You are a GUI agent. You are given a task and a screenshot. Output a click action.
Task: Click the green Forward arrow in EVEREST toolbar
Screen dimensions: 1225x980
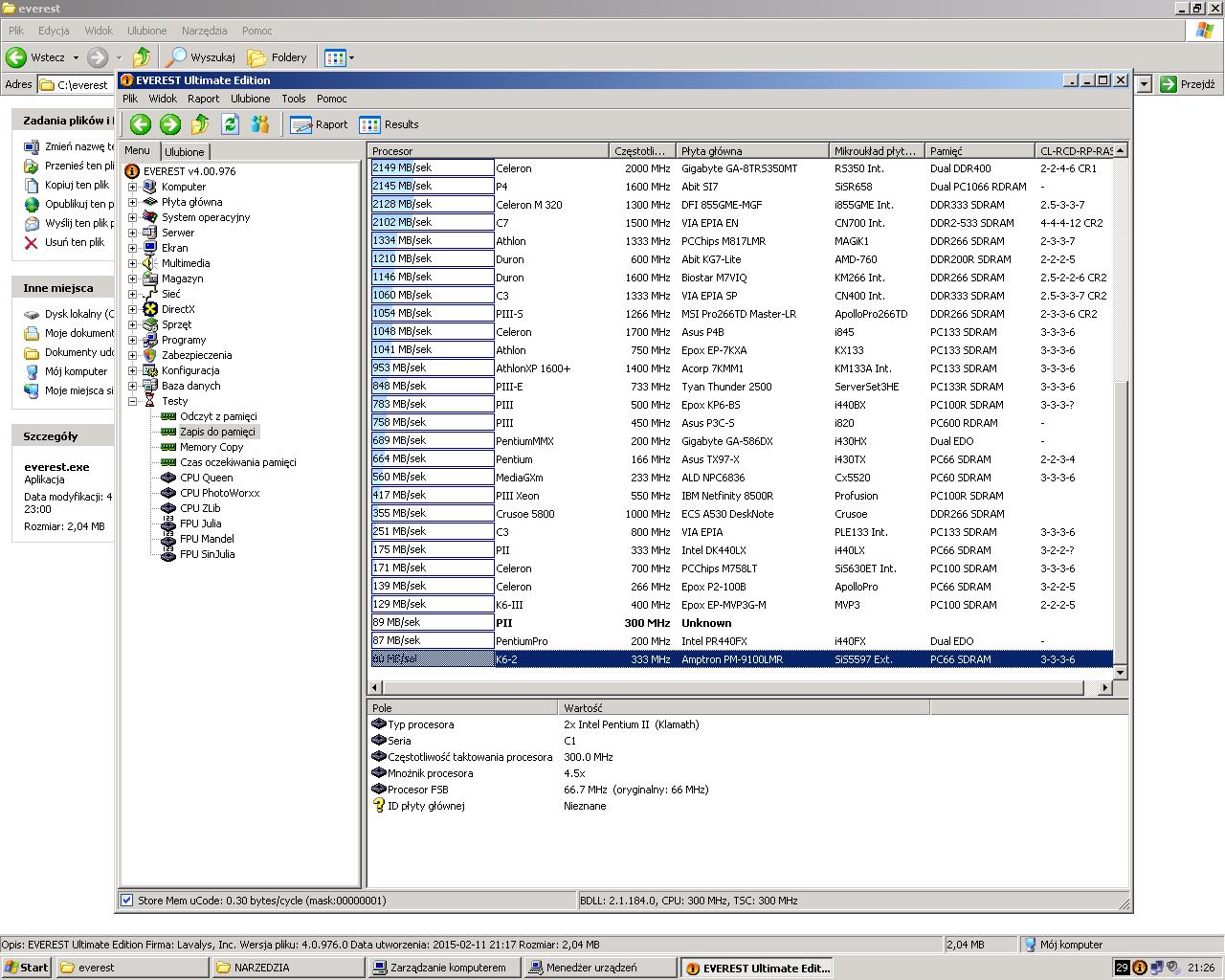pos(170,124)
